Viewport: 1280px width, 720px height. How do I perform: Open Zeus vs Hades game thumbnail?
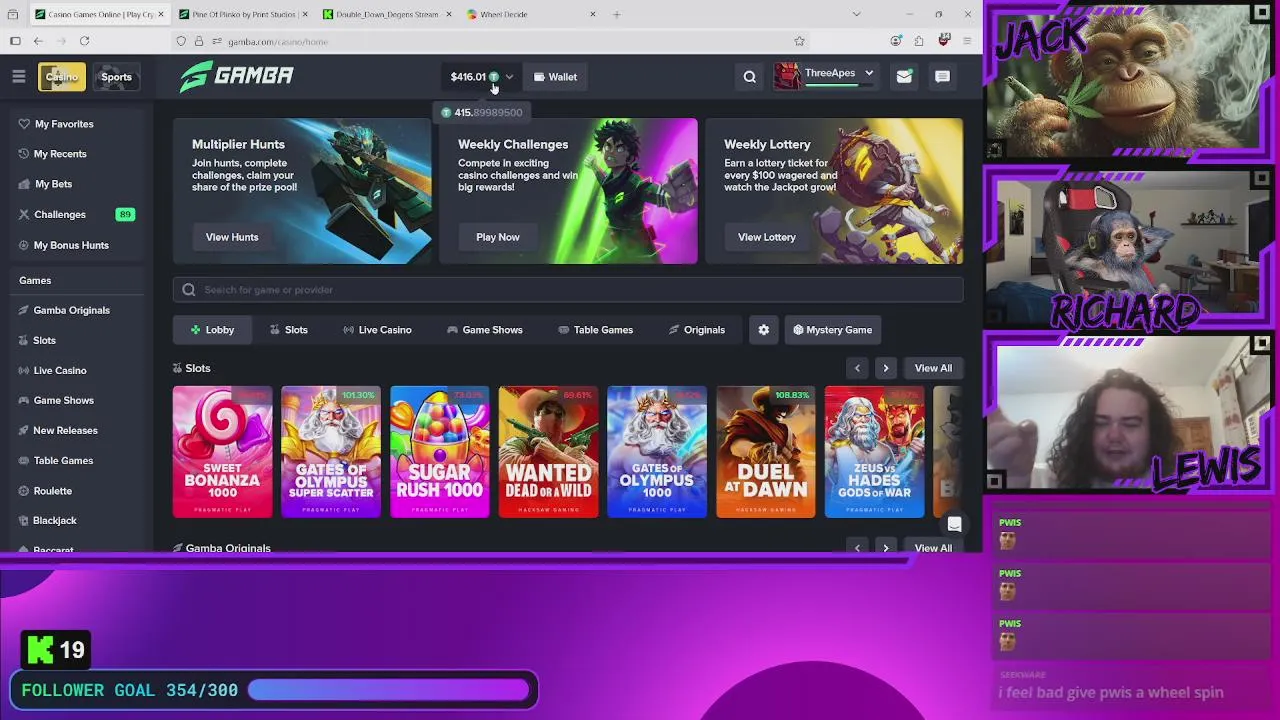(874, 452)
